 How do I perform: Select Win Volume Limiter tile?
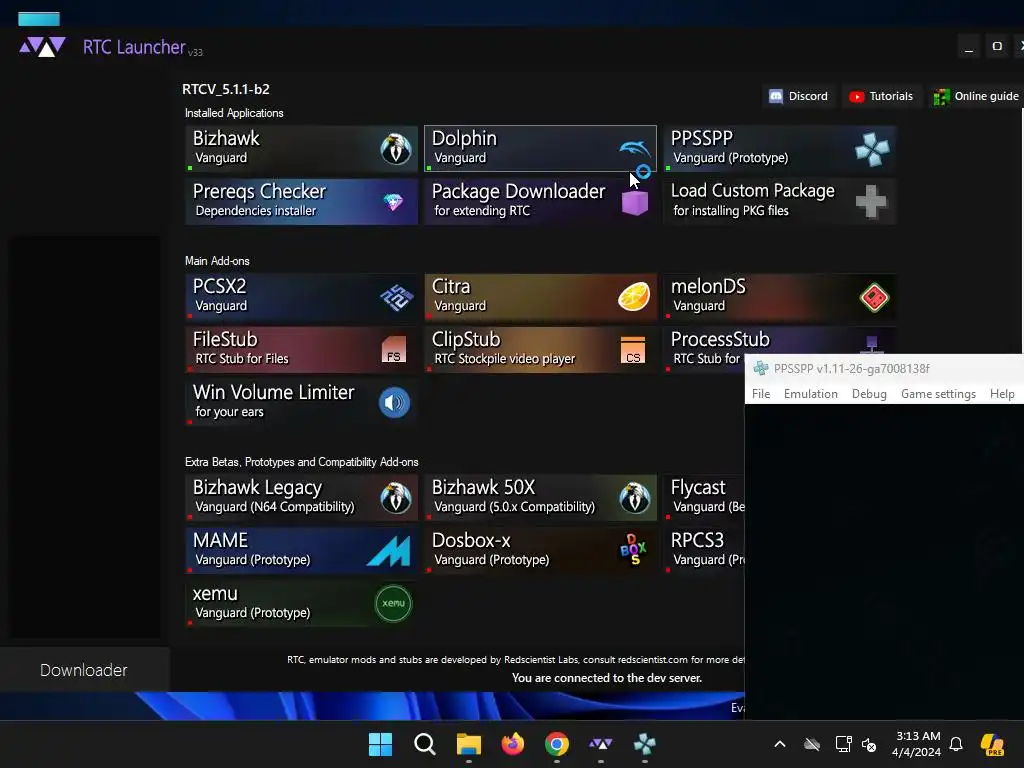(x=301, y=402)
